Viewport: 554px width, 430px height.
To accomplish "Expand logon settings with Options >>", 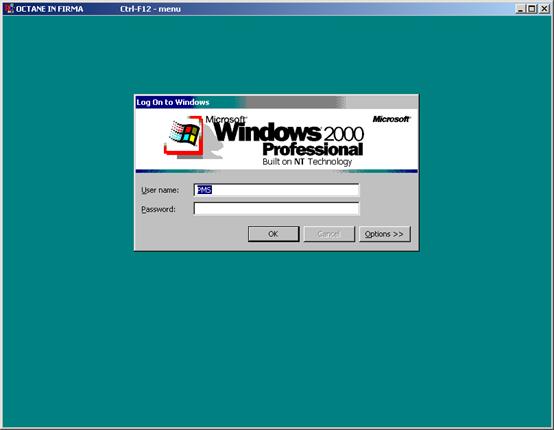I will point(385,234).
